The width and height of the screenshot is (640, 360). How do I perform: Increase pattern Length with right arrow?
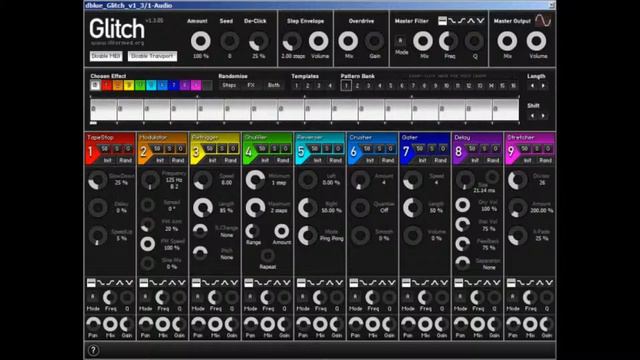click(x=543, y=86)
